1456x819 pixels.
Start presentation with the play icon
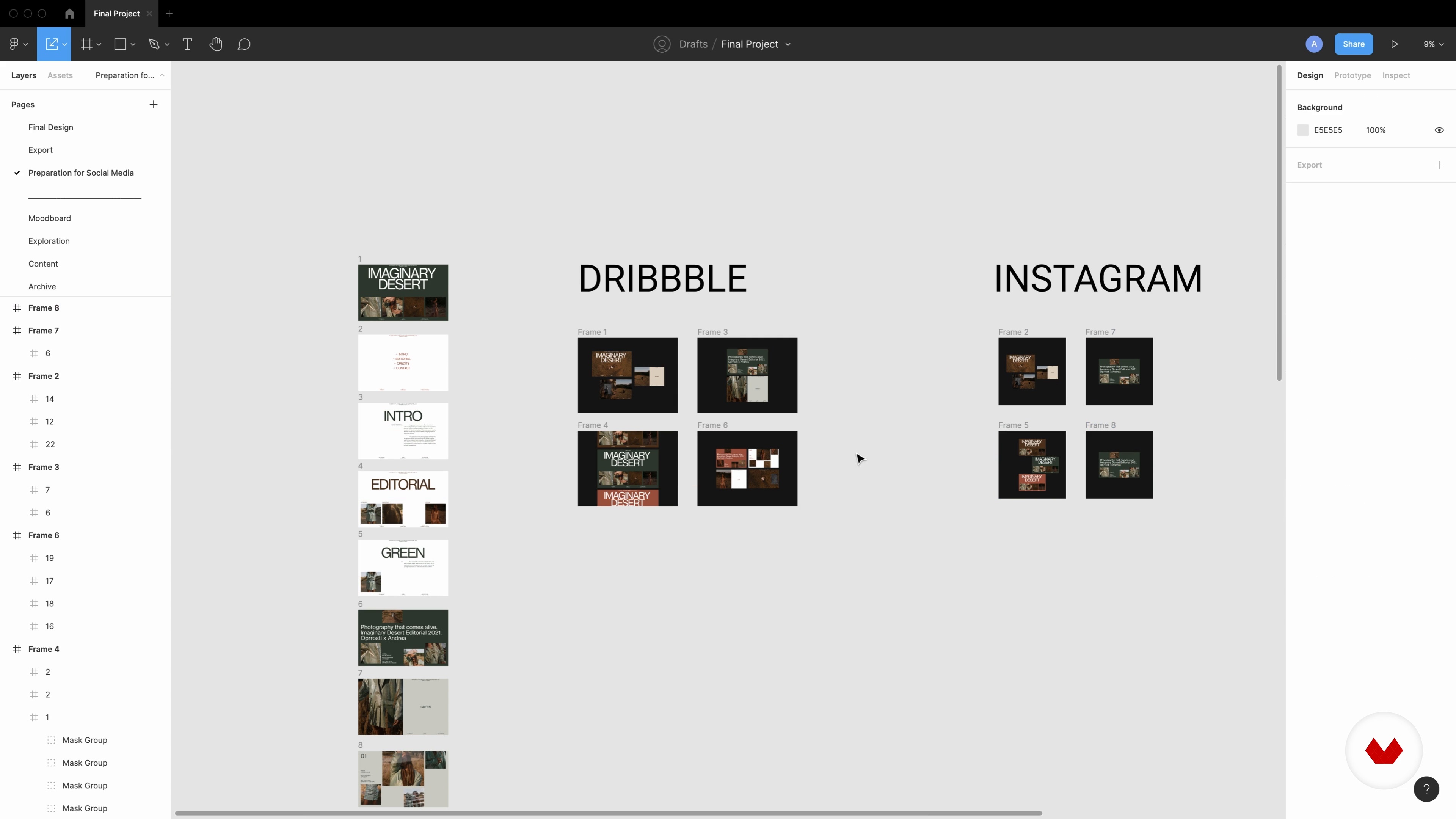point(1395,44)
